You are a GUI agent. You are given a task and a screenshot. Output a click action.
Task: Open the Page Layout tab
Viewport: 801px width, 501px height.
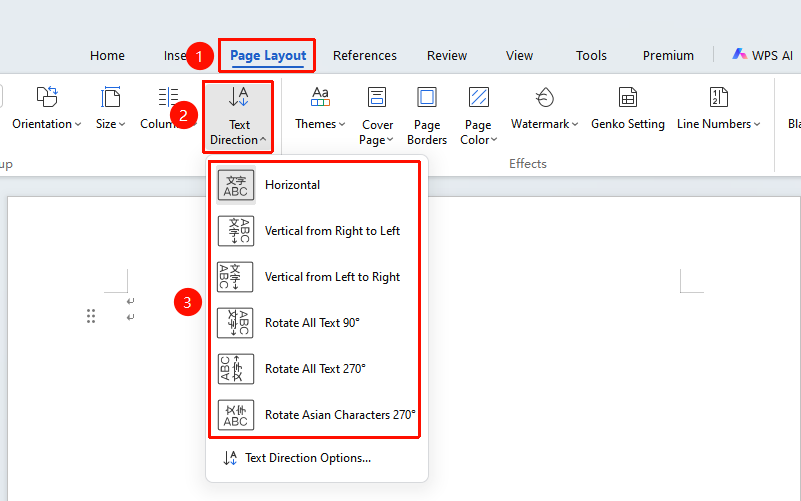268,56
